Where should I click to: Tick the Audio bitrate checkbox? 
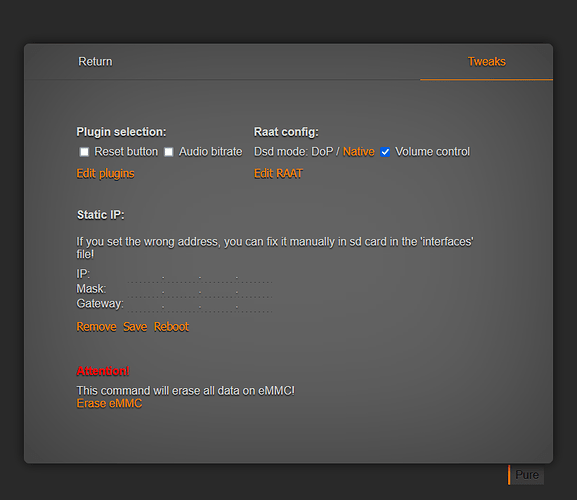pyautogui.click(x=169, y=152)
